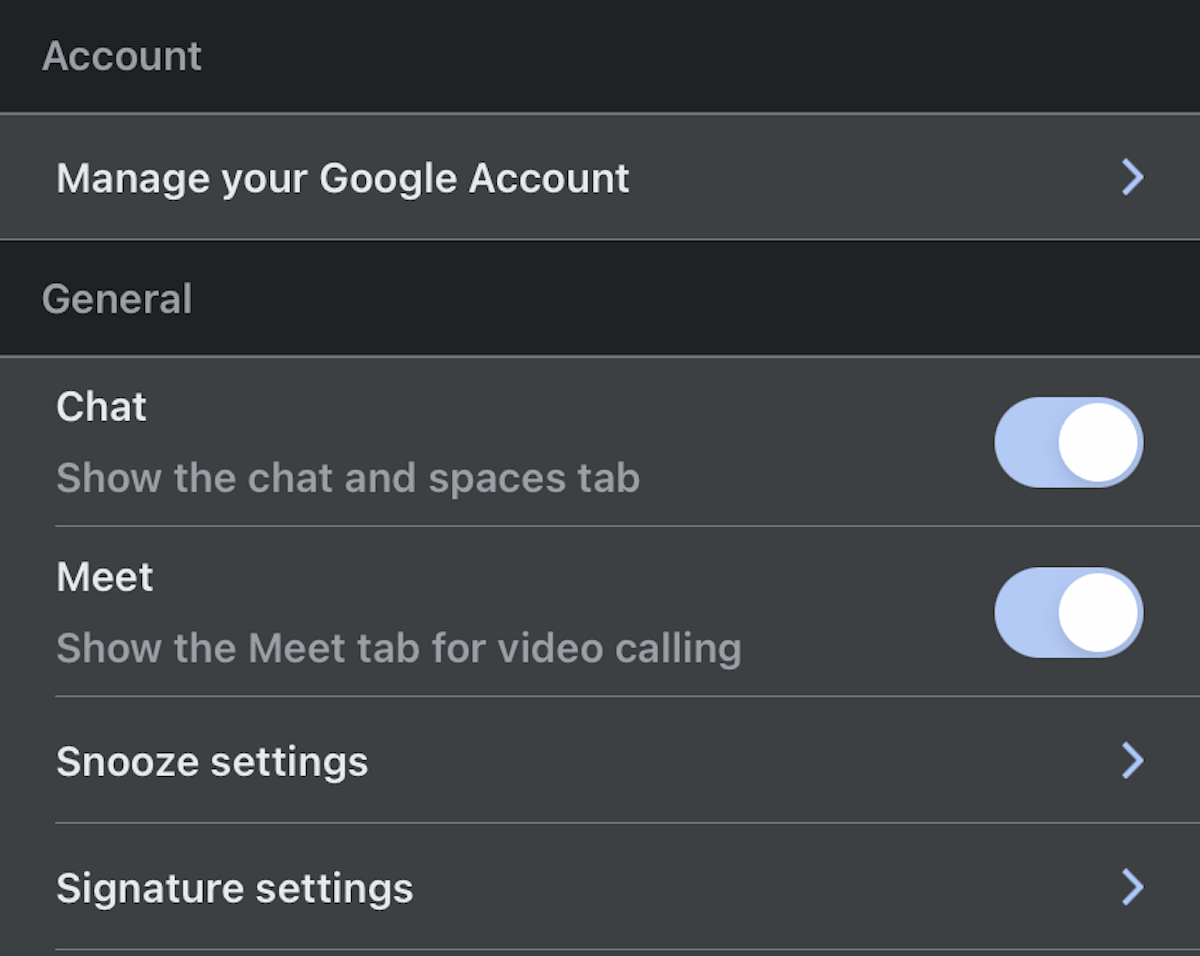Click the General section header
Viewport: 1200px width, 956px height.
pyautogui.click(x=117, y=299)
